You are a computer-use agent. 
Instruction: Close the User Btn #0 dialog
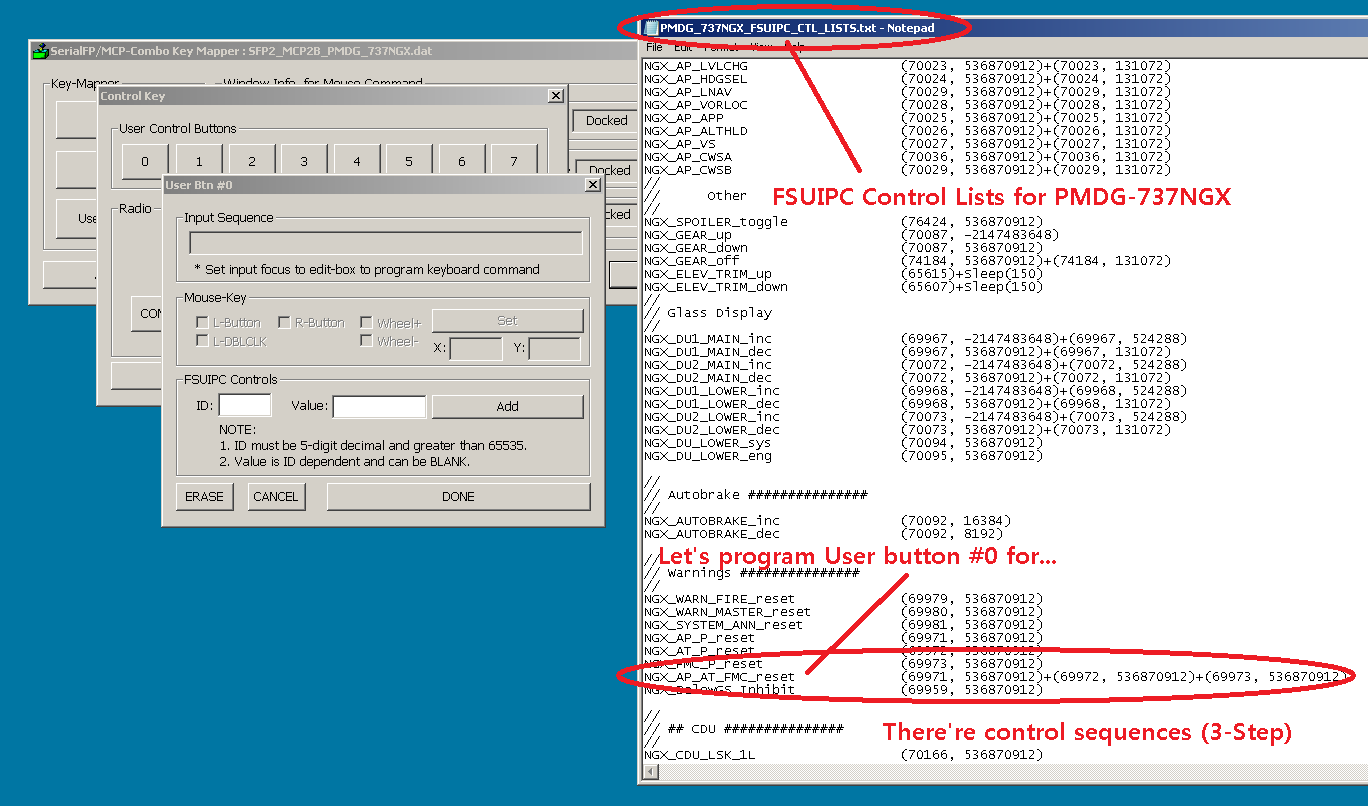point(592,185)
